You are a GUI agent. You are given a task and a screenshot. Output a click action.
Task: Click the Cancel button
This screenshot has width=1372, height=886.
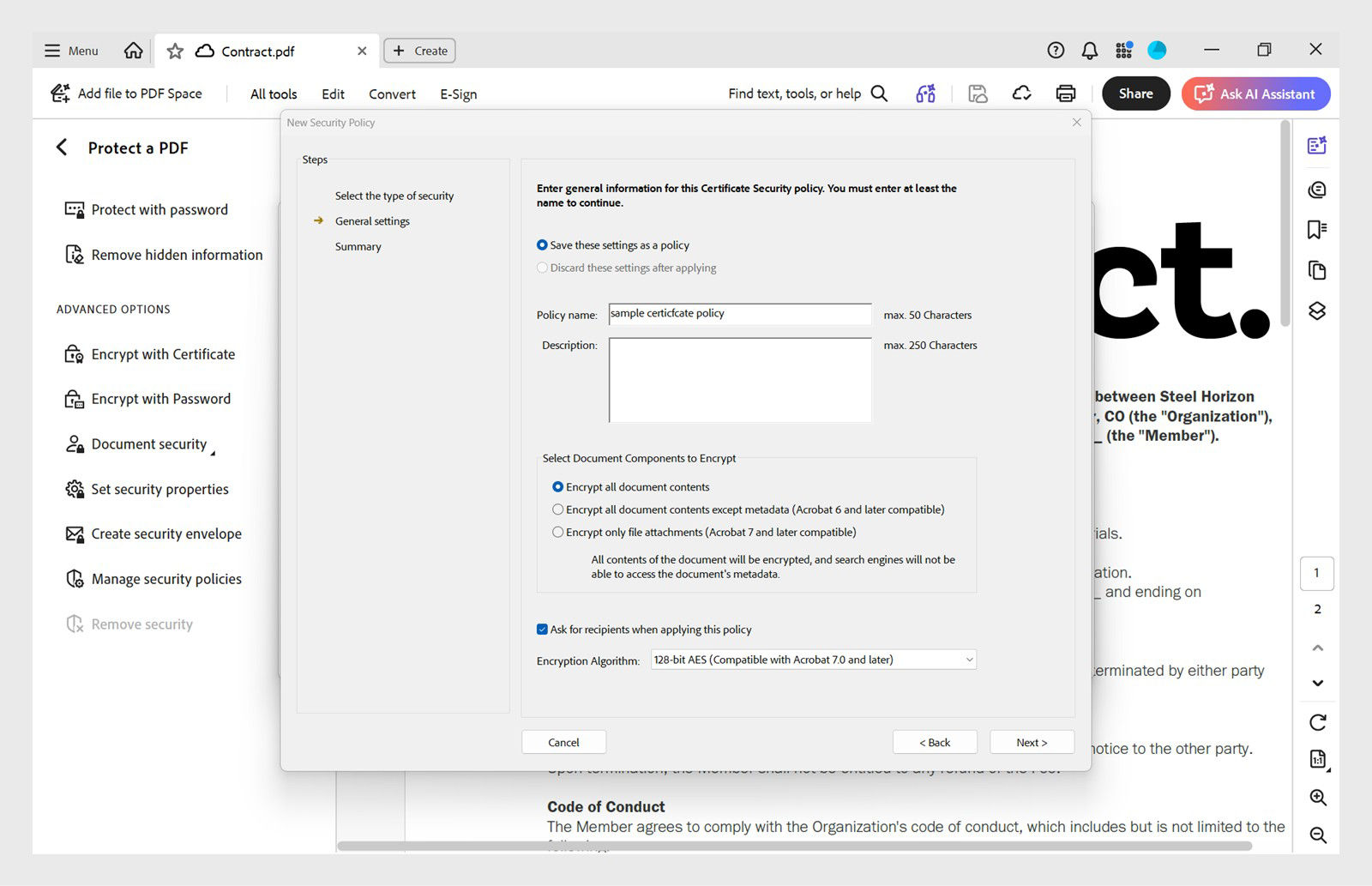coord(563,743)
